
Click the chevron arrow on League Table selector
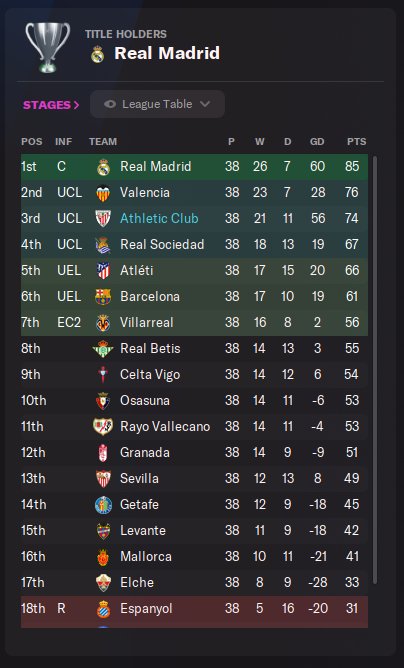[x=205, y=104]
